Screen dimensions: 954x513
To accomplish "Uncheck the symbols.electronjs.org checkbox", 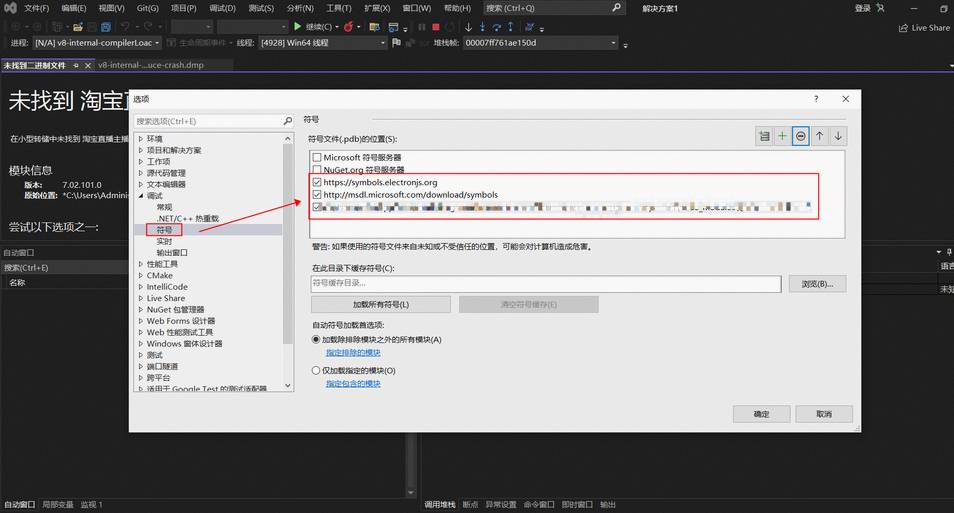I will [317, 182].
